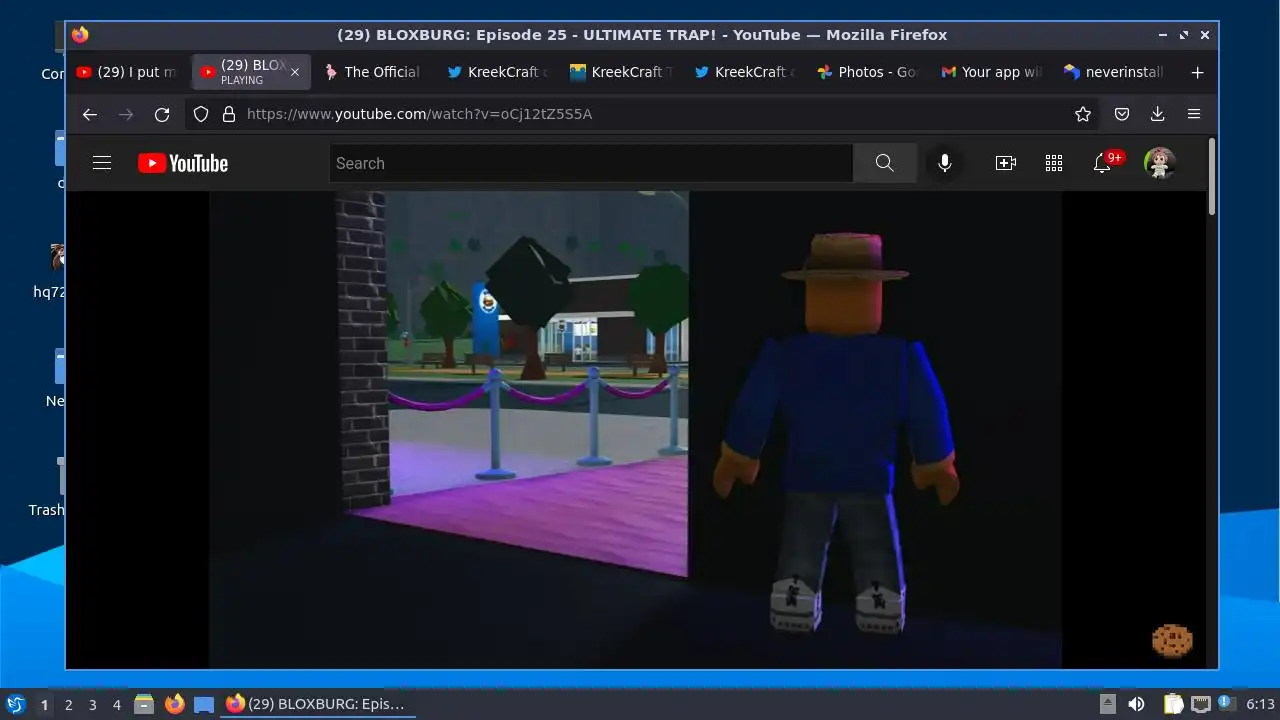Open the Firefox downloads panel
The width and height of the screenshot is (1280, 720).
[x=1158, y=114]
